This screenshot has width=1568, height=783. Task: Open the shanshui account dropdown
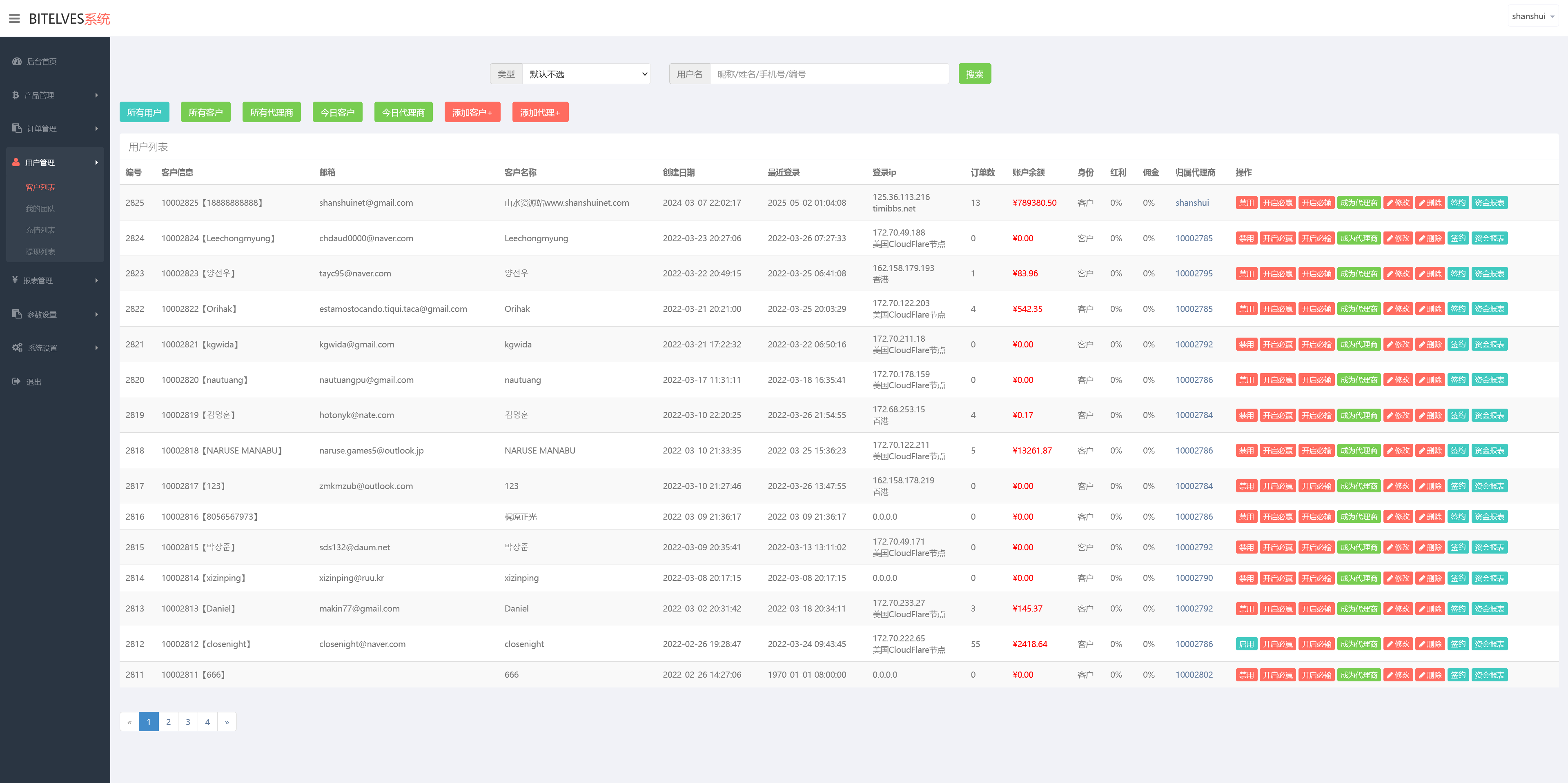(x=1533, y=16)
